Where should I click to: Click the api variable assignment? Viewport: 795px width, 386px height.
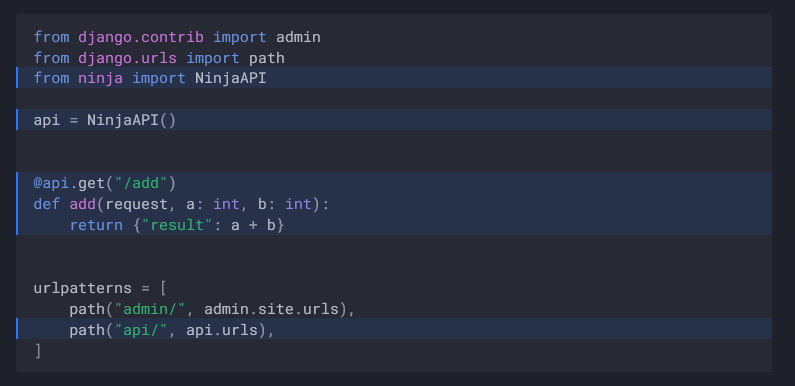pos(47,121)
